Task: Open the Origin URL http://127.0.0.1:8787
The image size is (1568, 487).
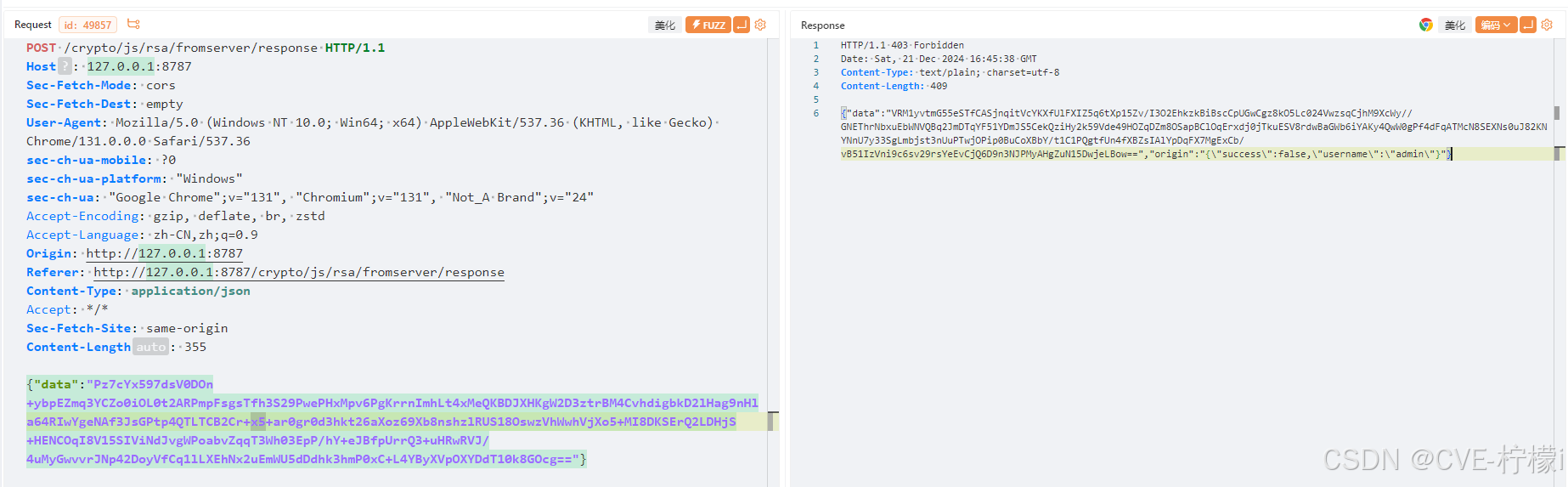Action: pos(165,253)
